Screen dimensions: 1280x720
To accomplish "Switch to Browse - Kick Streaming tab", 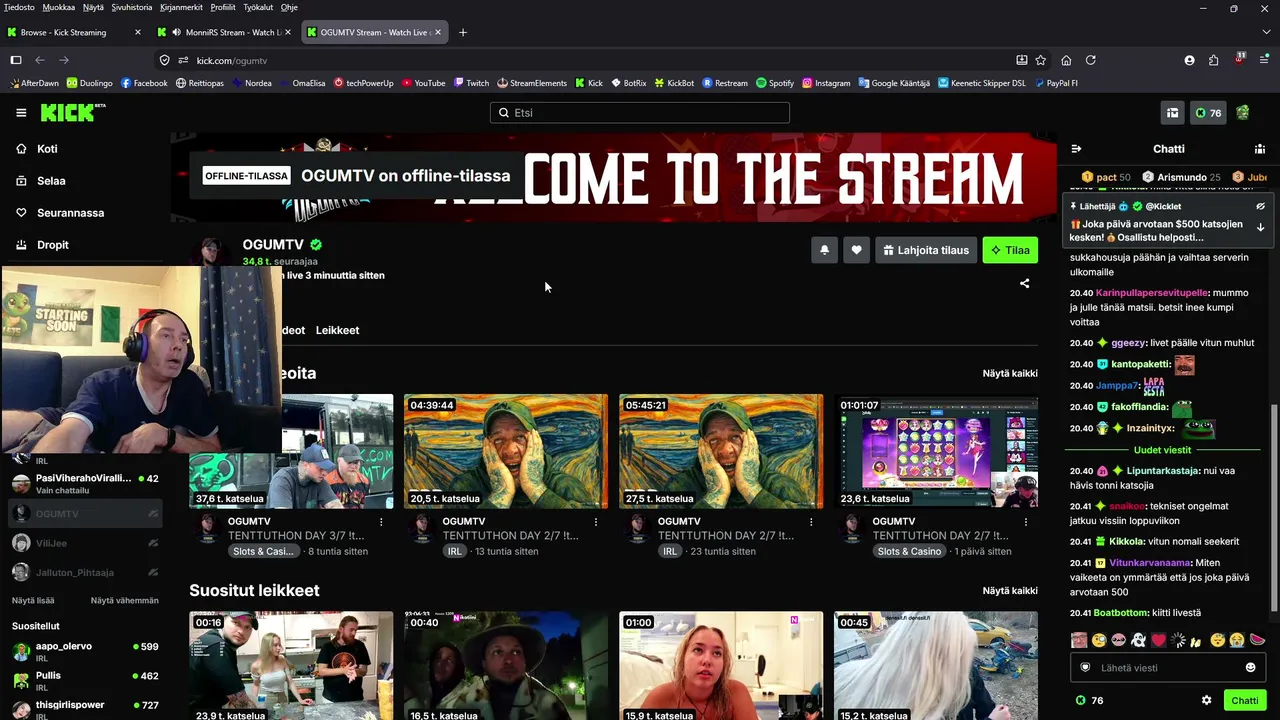I will (x=75, y=32).
